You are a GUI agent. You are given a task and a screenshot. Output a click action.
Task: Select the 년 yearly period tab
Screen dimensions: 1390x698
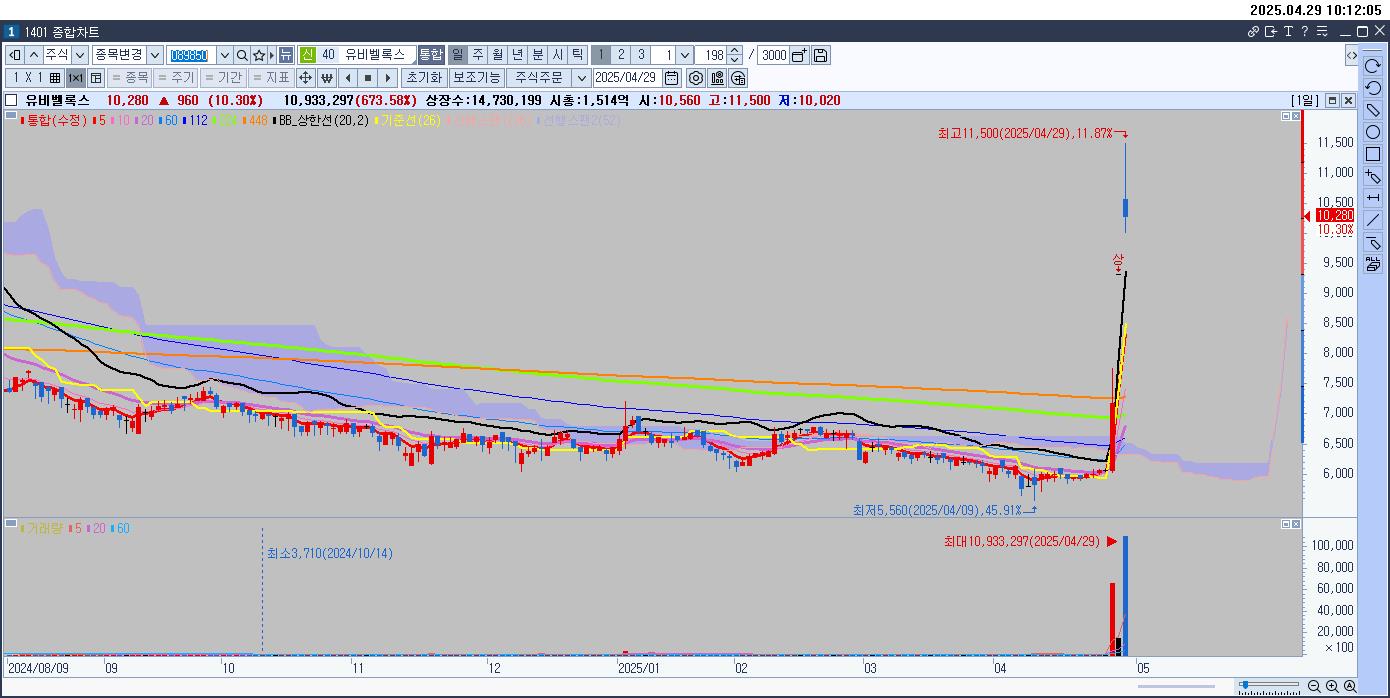click(517, 55)
